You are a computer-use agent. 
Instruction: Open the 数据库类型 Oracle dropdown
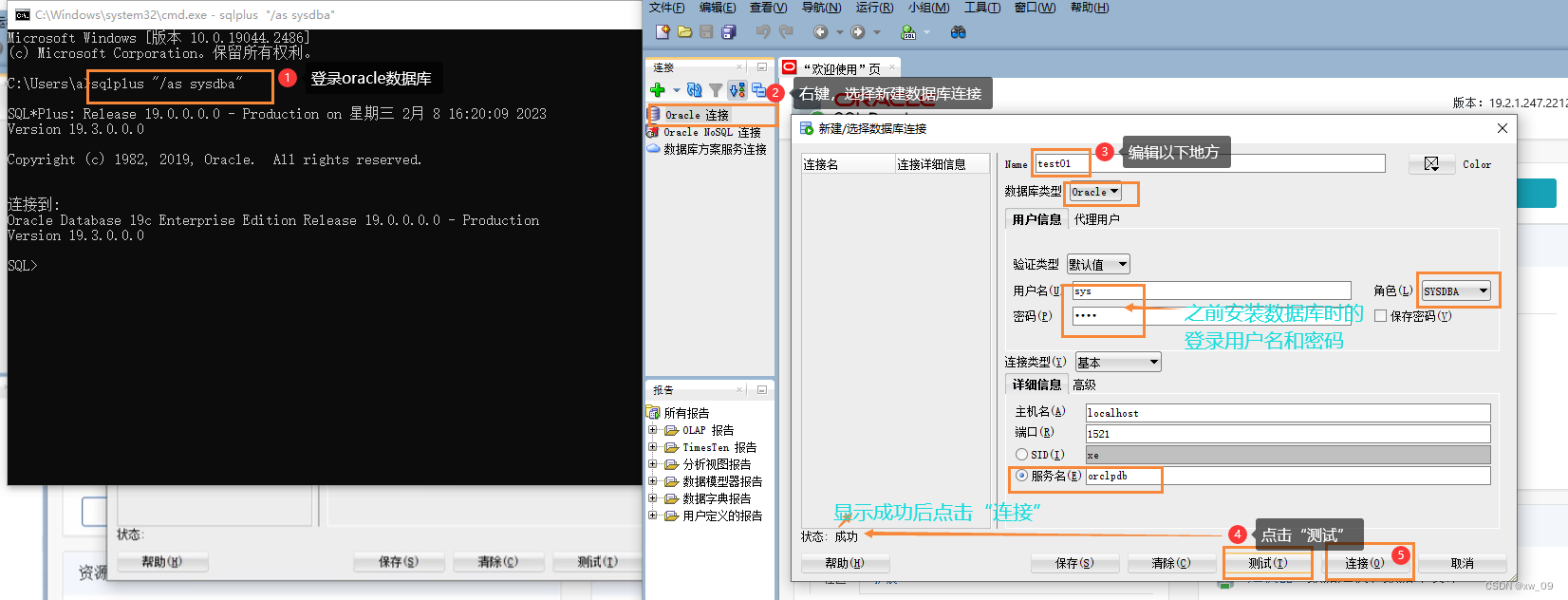(x=1095, y=192)
